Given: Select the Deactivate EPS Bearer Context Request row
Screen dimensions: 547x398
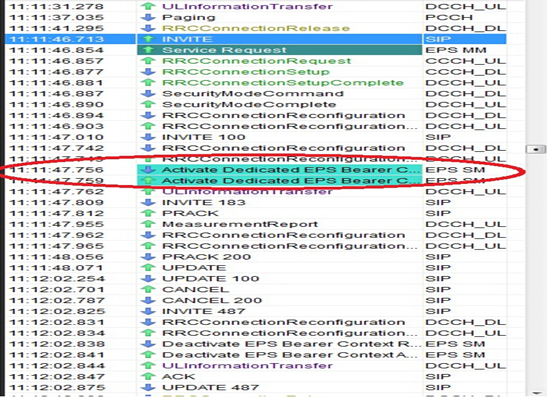Looking at the screenshot, I should click(256, 344).
